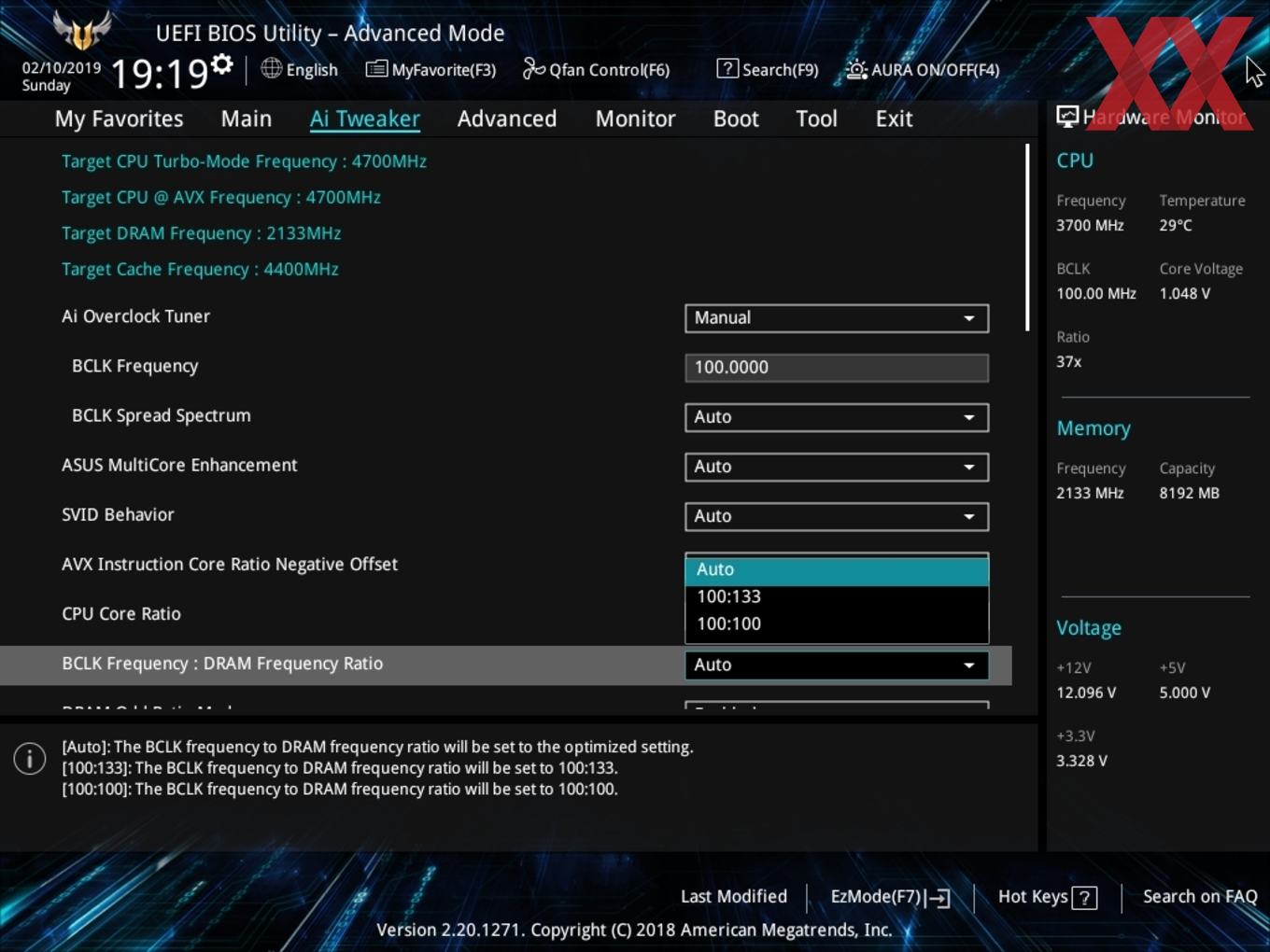Screen dimensions: 1270x952
Task: Click the settings list scrollbar
Action: click(x=1027, y=237)
